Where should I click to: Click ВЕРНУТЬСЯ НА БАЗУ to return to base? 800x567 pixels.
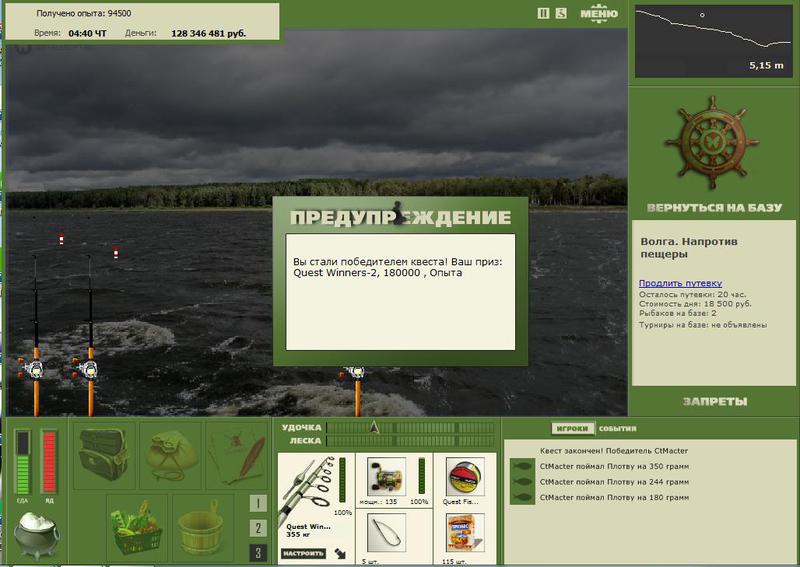click(714, 208)
